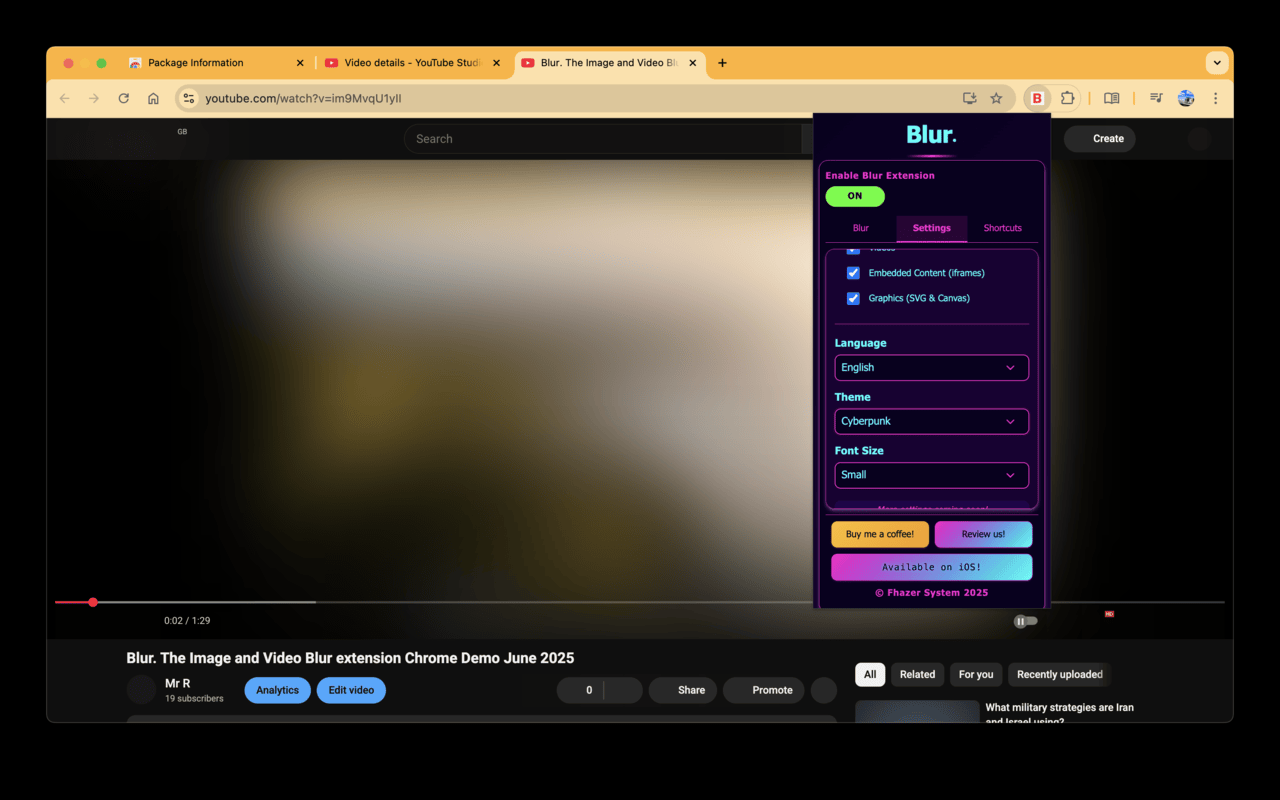Open the Font Size dropdown set to Small
The image size is (1280, 800).
coord(932,475)
